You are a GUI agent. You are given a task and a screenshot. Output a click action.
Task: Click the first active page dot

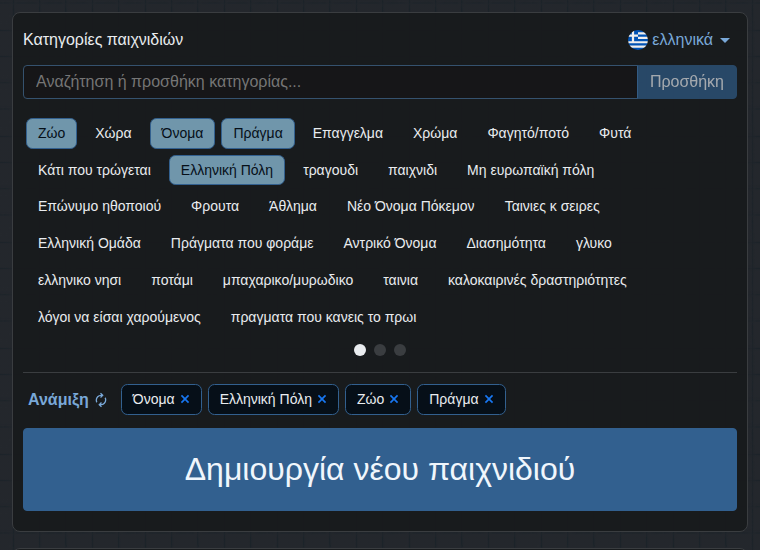pos(360,350)
